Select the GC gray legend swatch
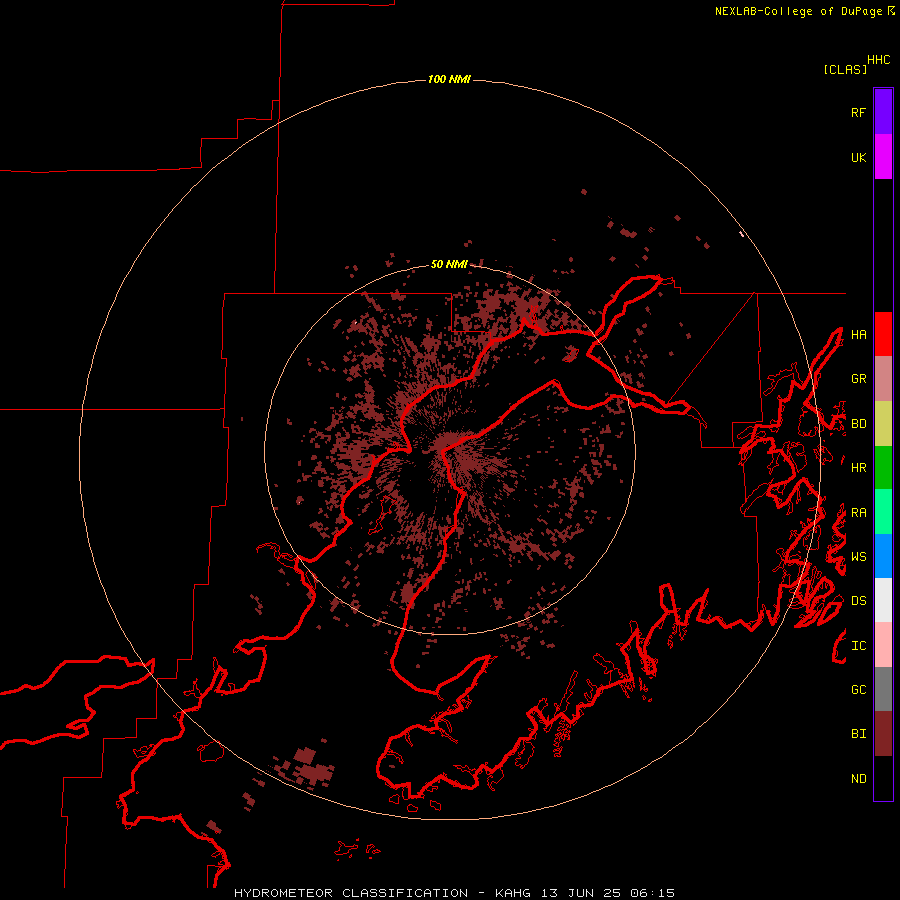 tap(883, 689)
